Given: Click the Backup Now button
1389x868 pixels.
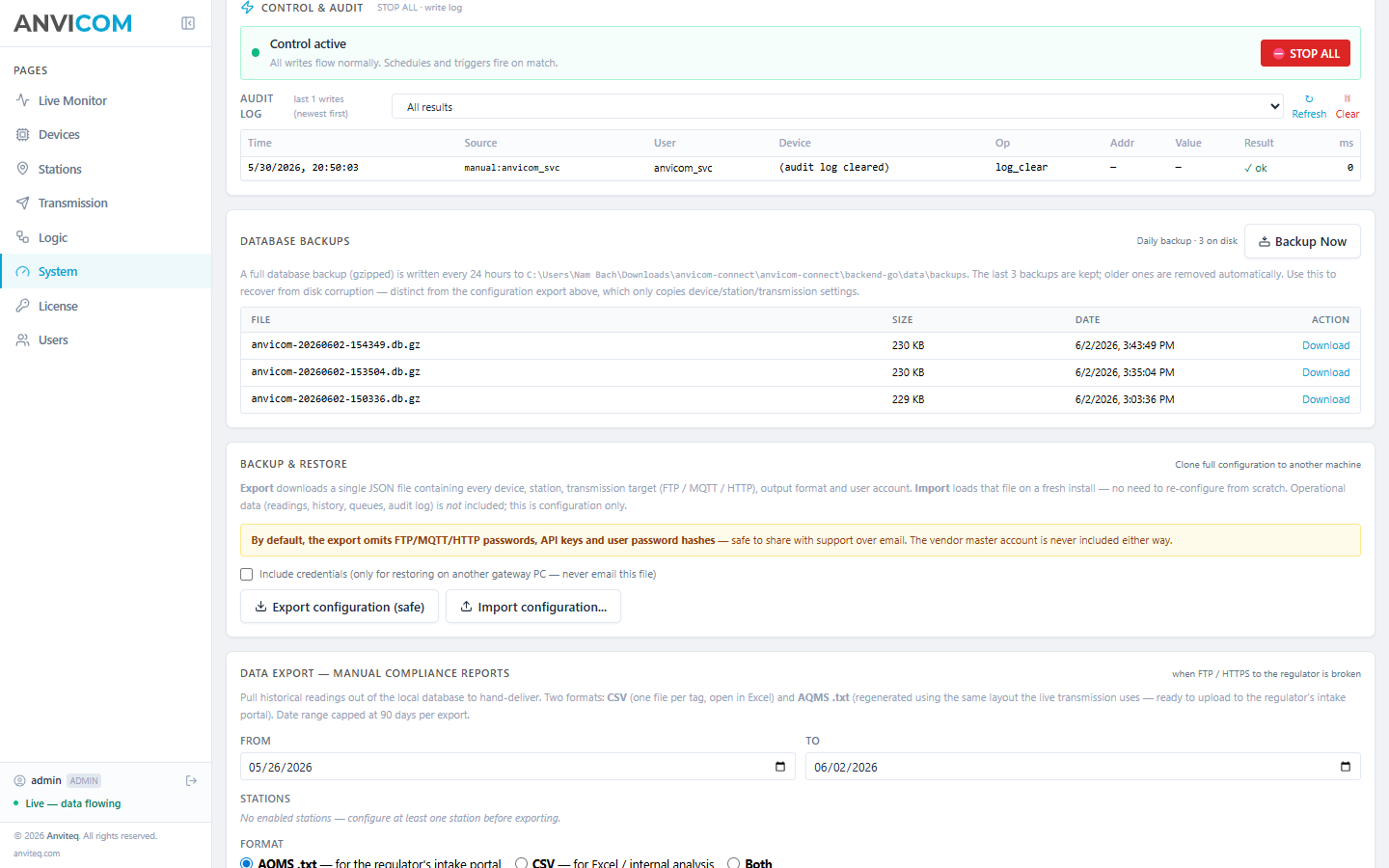Looking at the screenshot, I should 1302,241.
